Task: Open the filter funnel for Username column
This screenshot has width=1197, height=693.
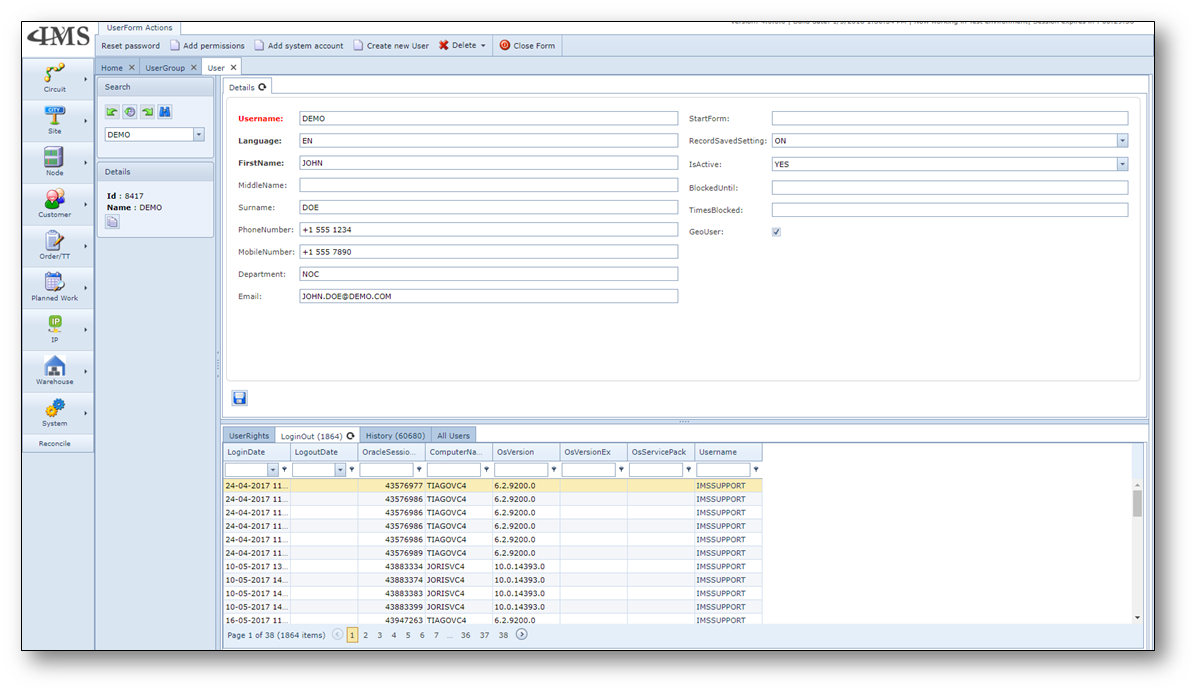Action: (x=756, y=469)
